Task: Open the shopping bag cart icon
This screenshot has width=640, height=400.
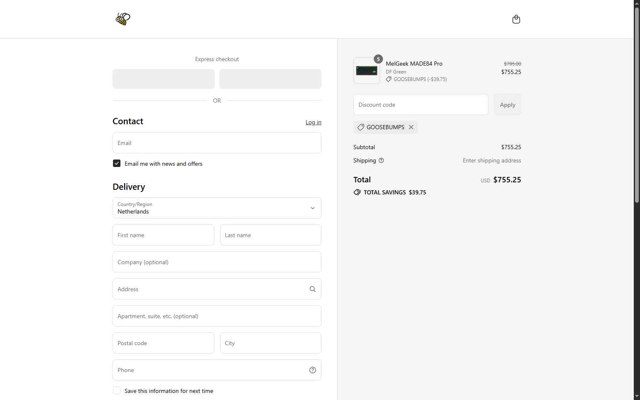Action: click(516, 19)
